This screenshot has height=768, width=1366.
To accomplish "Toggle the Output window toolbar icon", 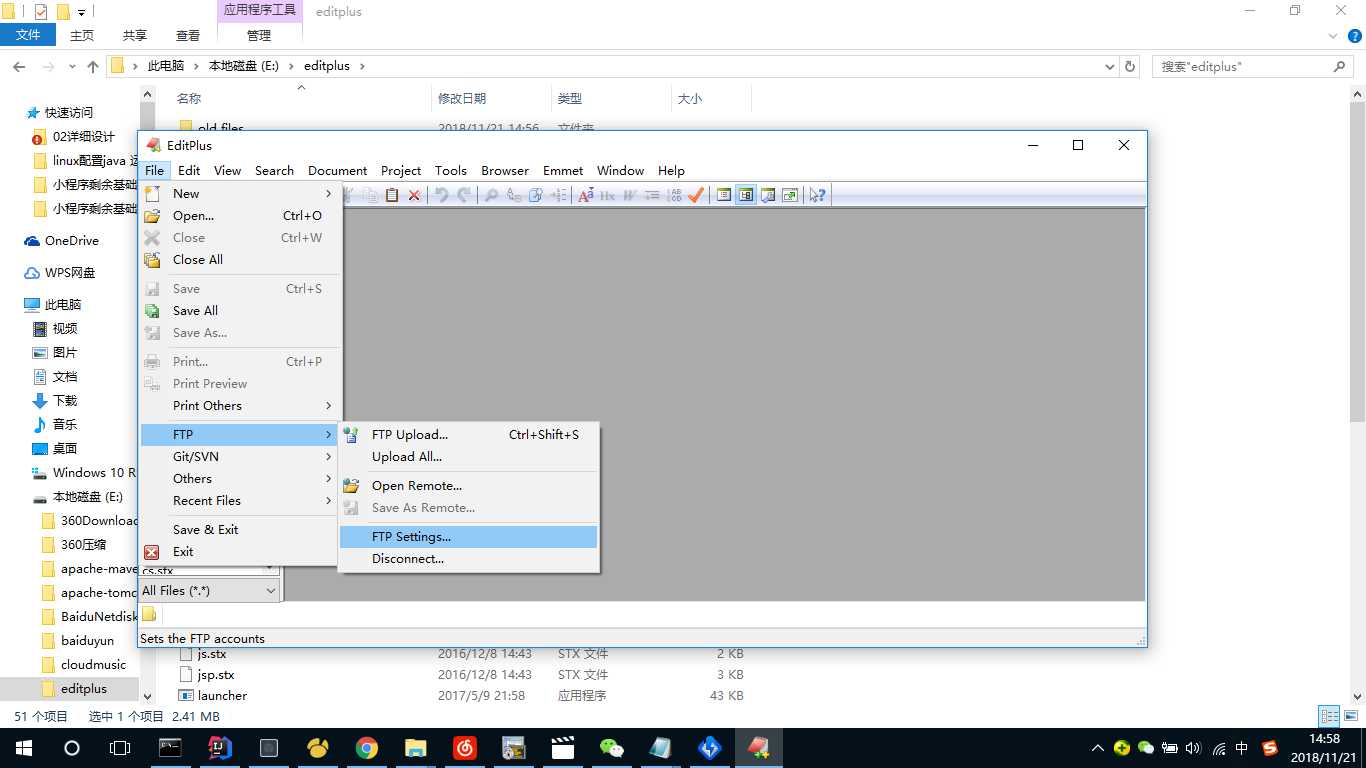I will [x=768, y=195].
